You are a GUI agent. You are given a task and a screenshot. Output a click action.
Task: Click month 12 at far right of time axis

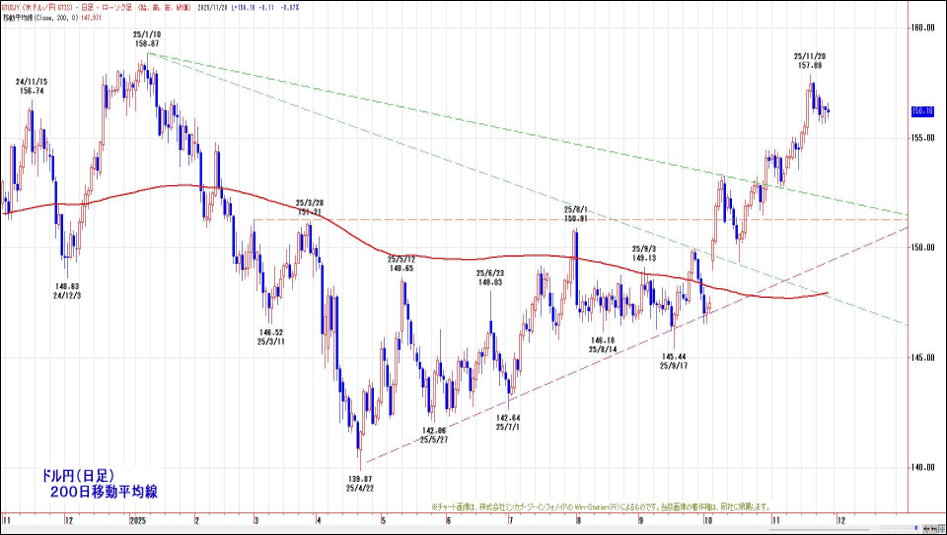tap(840, 521)
